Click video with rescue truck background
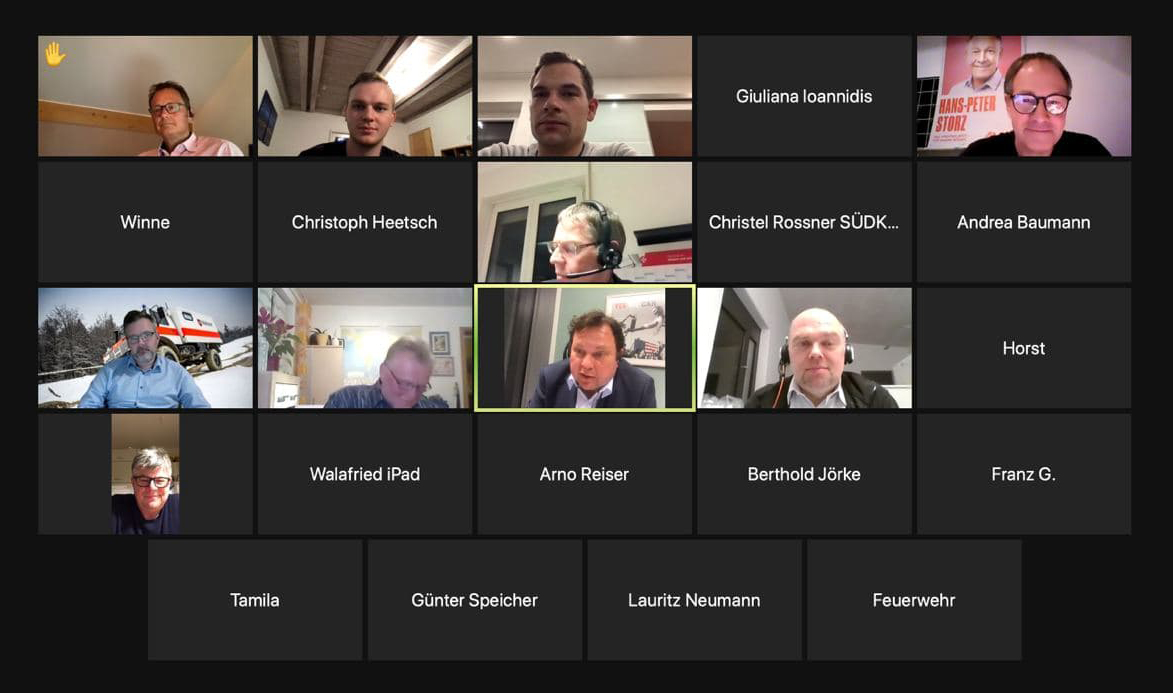 [145, 348]
